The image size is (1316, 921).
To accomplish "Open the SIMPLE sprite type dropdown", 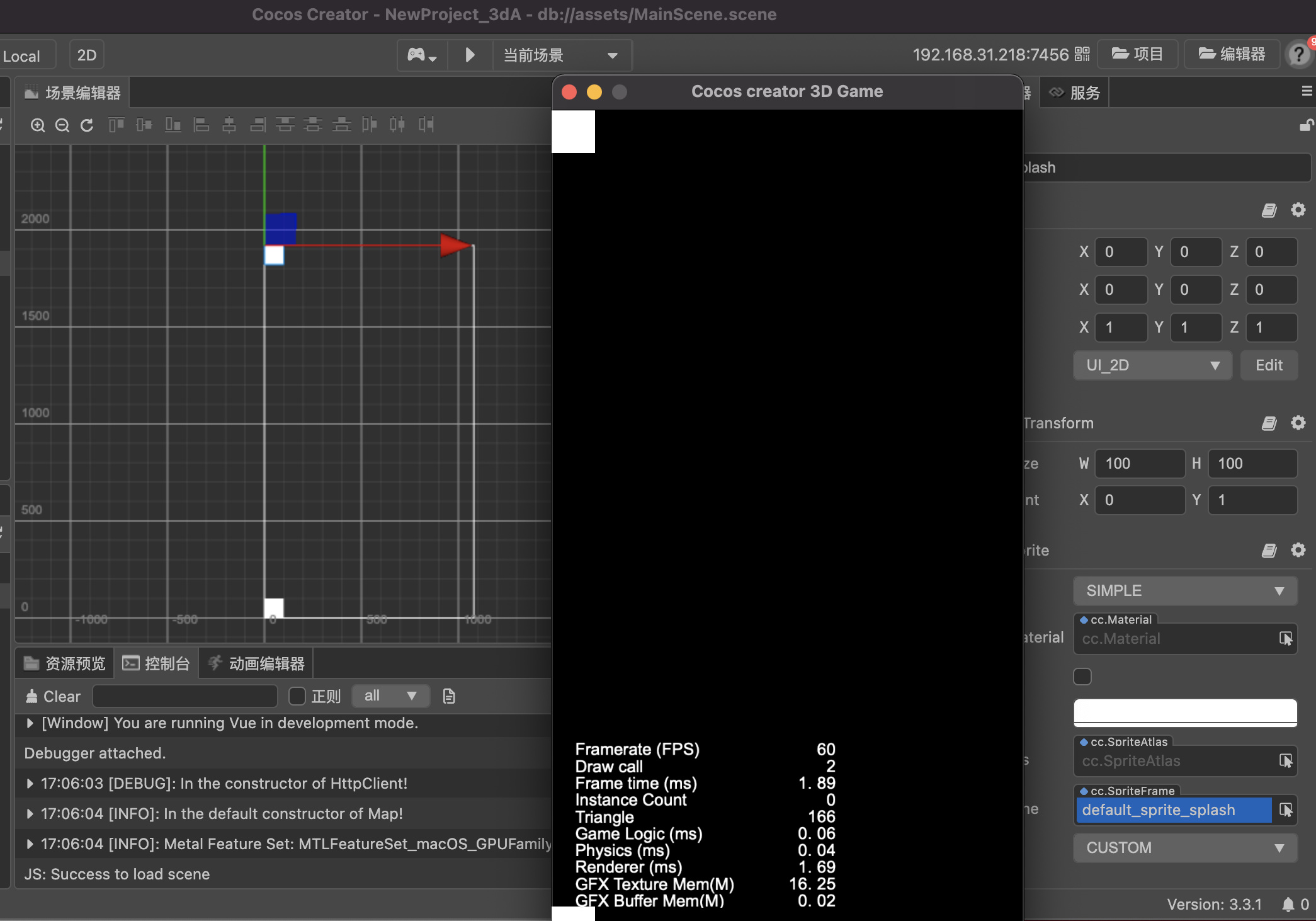I will pyautogui.click(x=1184, y=591).
